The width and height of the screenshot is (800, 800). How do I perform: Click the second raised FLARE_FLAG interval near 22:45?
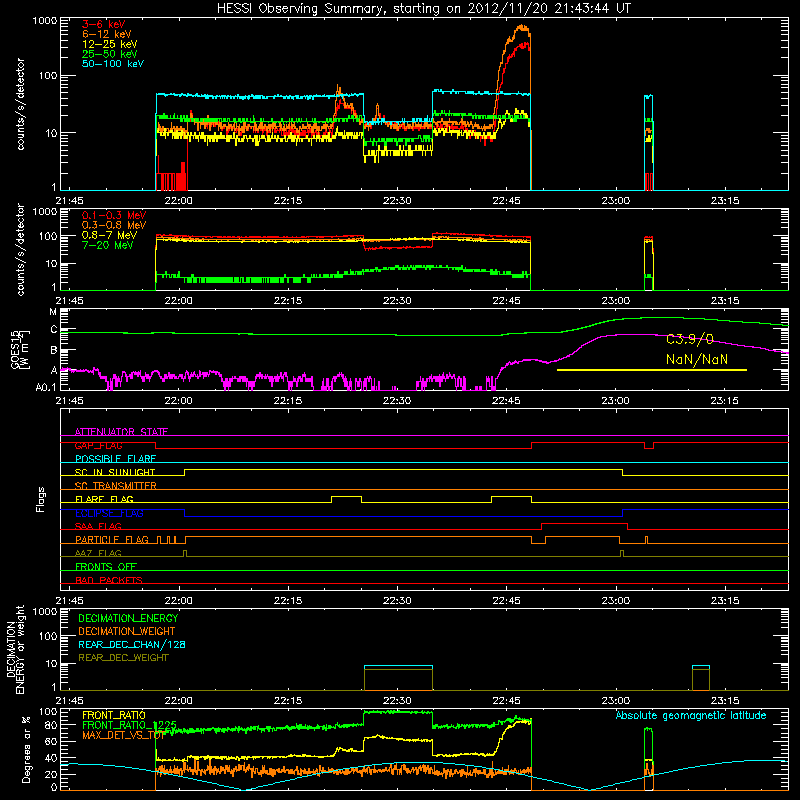511,499
